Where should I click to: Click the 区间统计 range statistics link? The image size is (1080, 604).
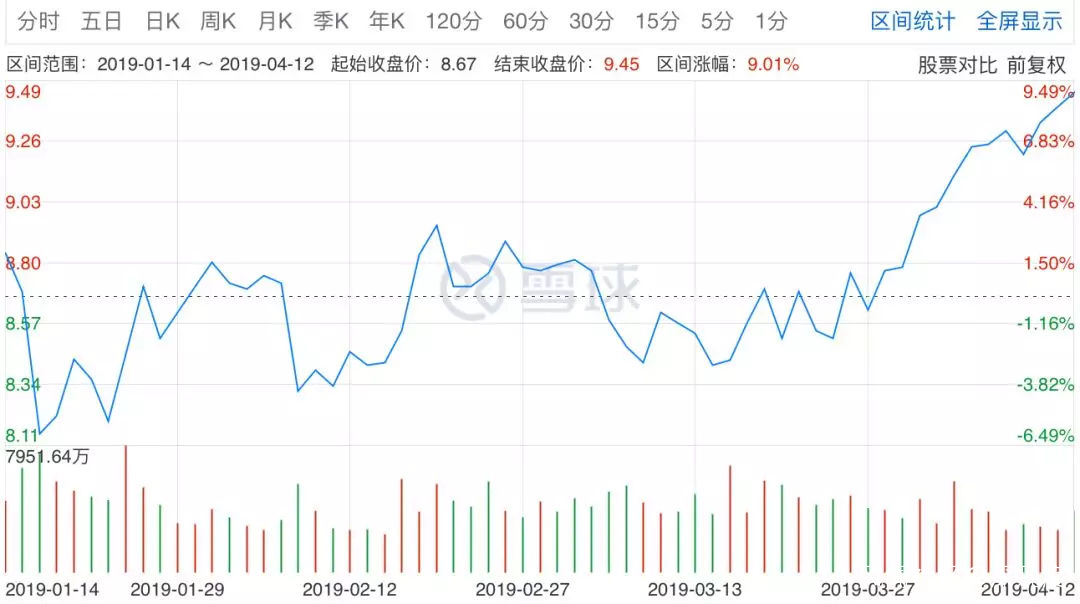coord(912,21)
